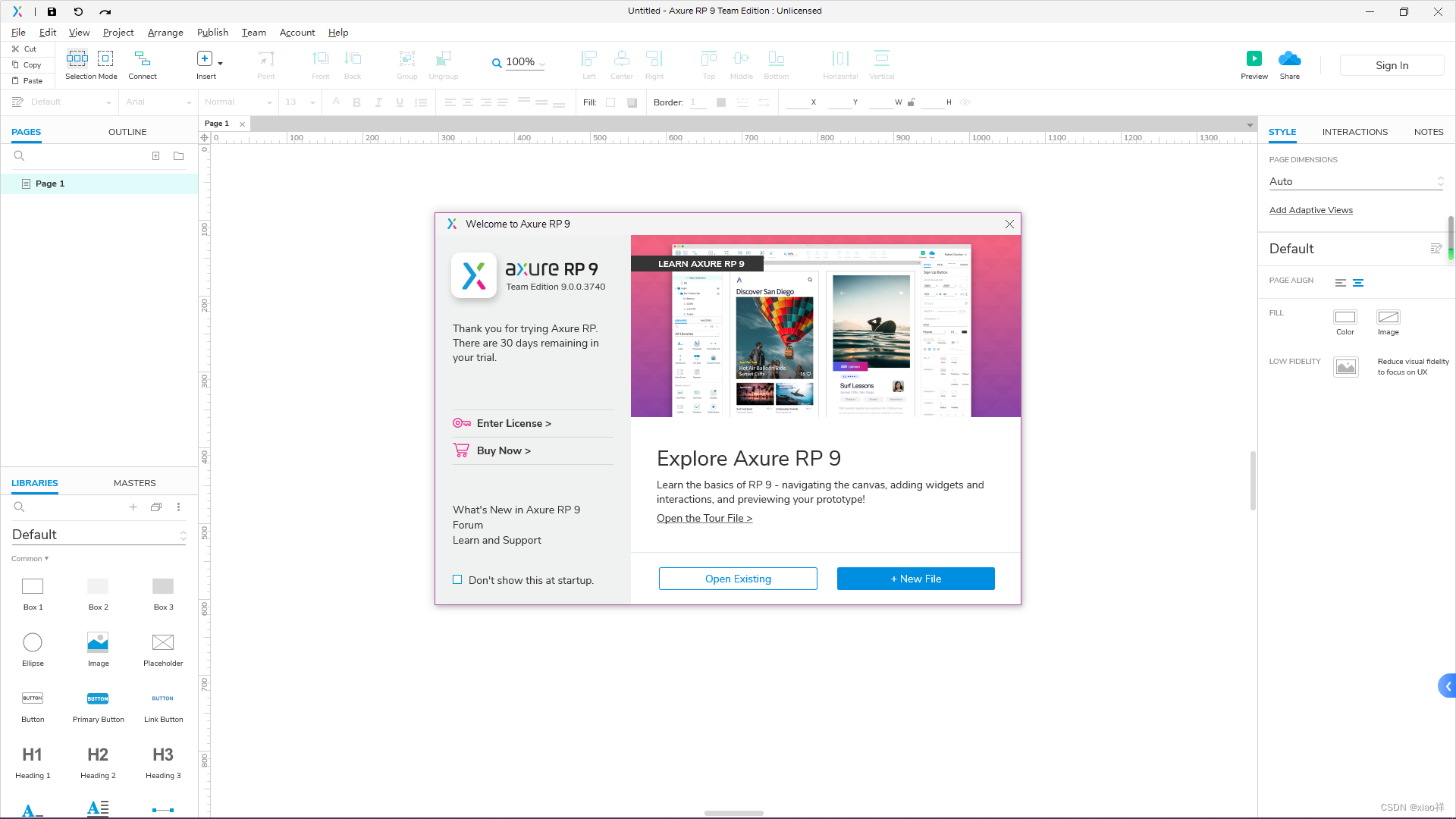Click the Preview play button
The width and height of the screenshot is (1456, 819).
point(1254,58)
